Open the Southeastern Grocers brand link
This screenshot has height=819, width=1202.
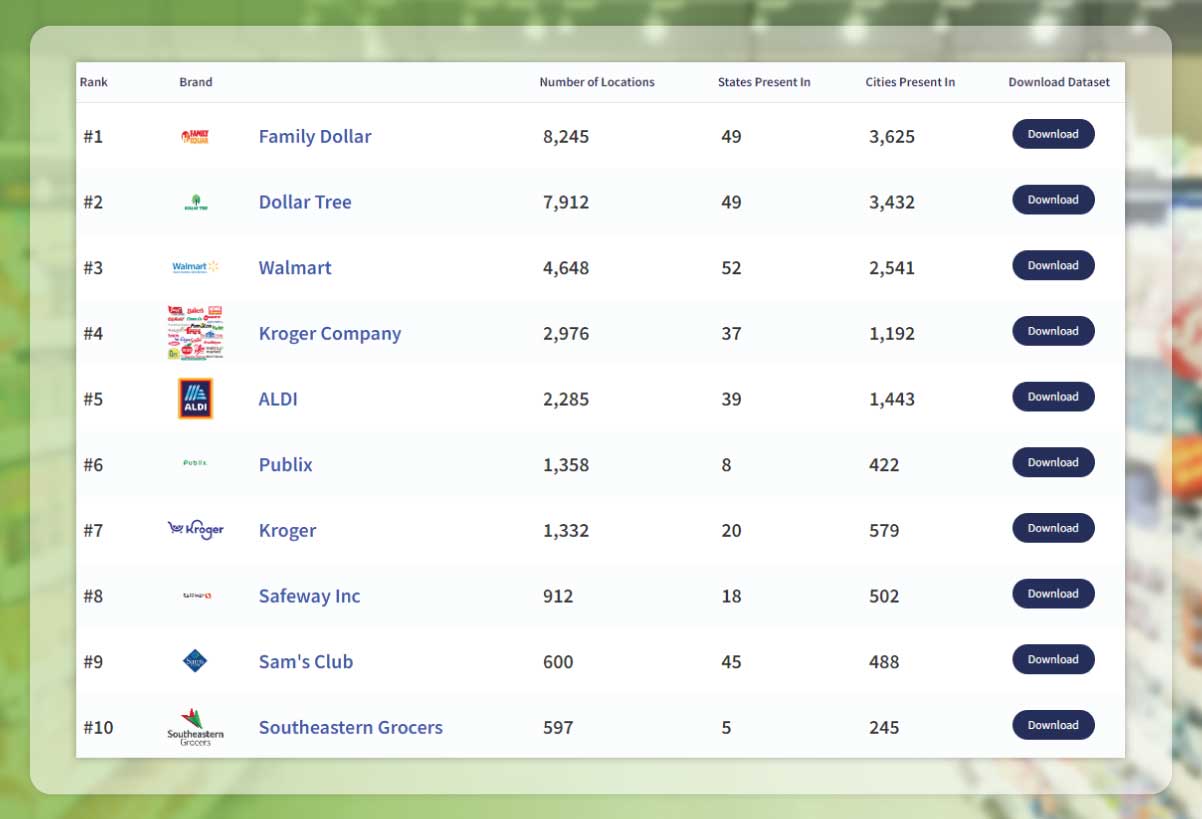(x=351, y=728)
